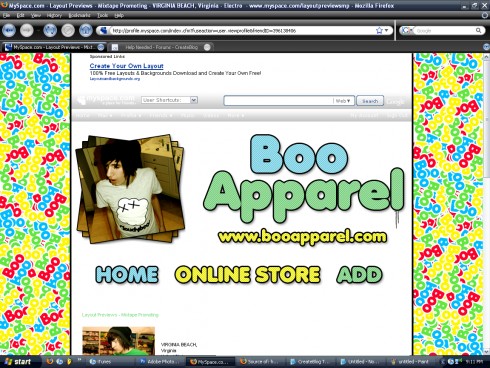490x368 pixels.
Task: Close the MySpace Layout Previews tab
Action: point(101,47)
